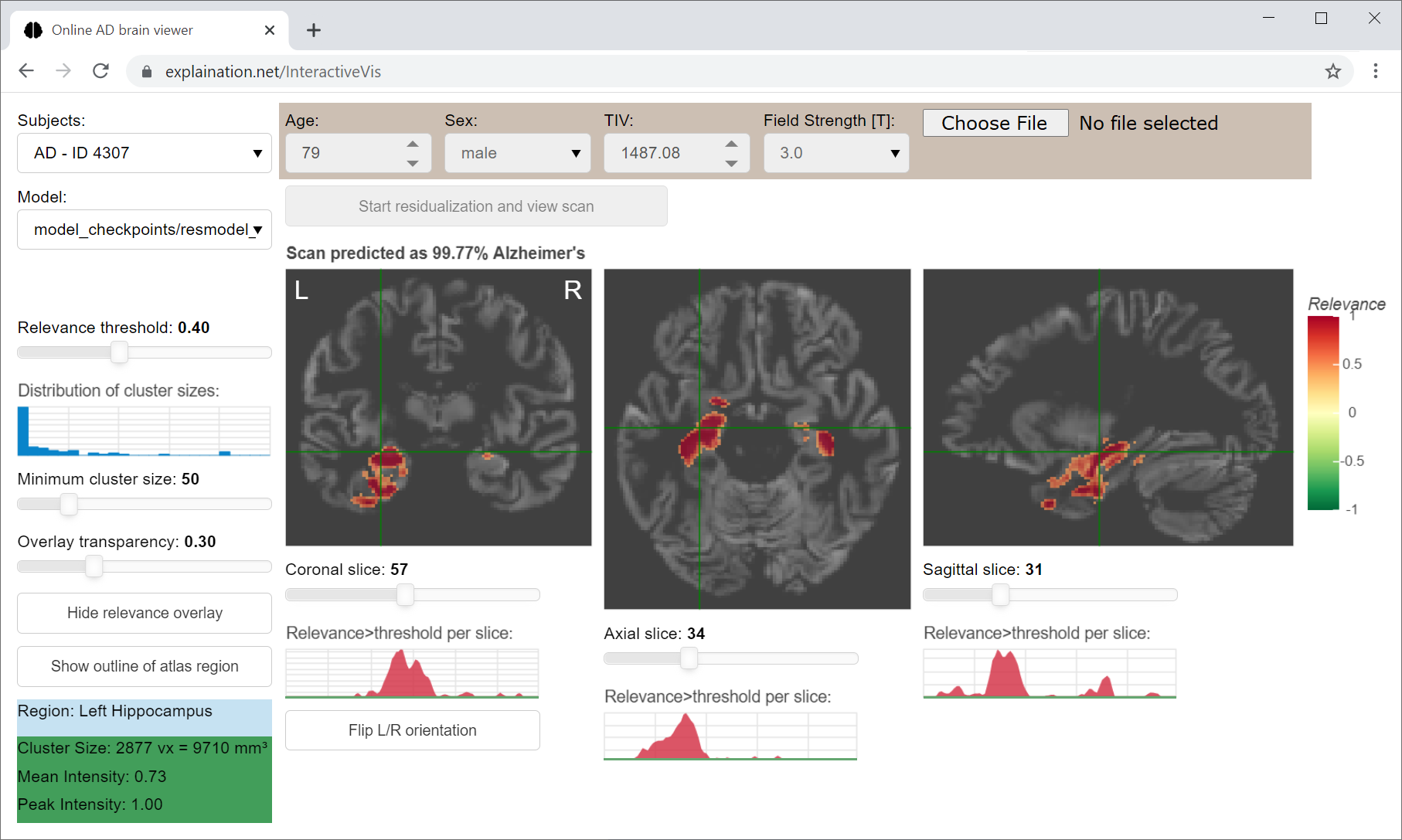Adjust the Axial slice slider handle
The width and height of the screenshot is (1402, 840).
[x=689, y=658]
